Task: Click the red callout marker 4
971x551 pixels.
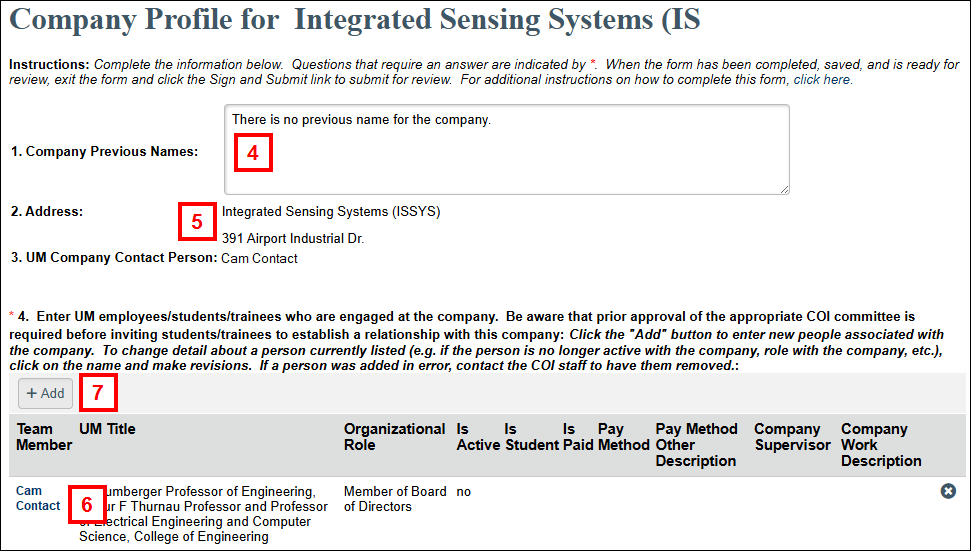Action: [253, 152]
